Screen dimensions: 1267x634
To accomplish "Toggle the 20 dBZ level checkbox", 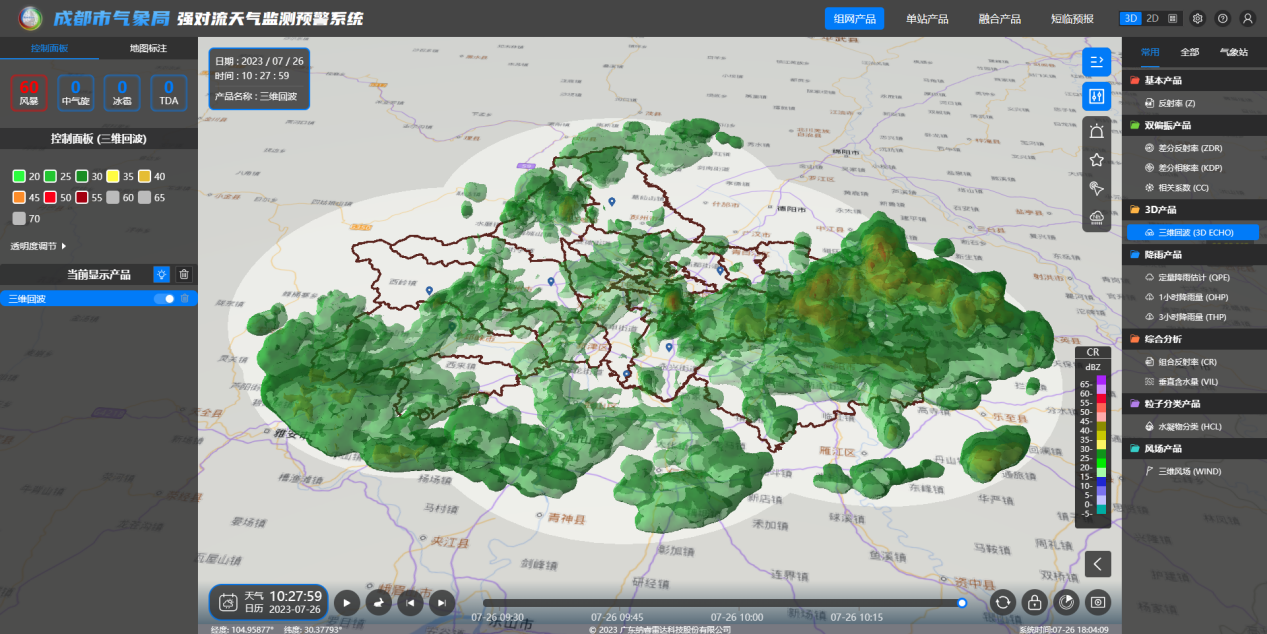I will [19, 176].
